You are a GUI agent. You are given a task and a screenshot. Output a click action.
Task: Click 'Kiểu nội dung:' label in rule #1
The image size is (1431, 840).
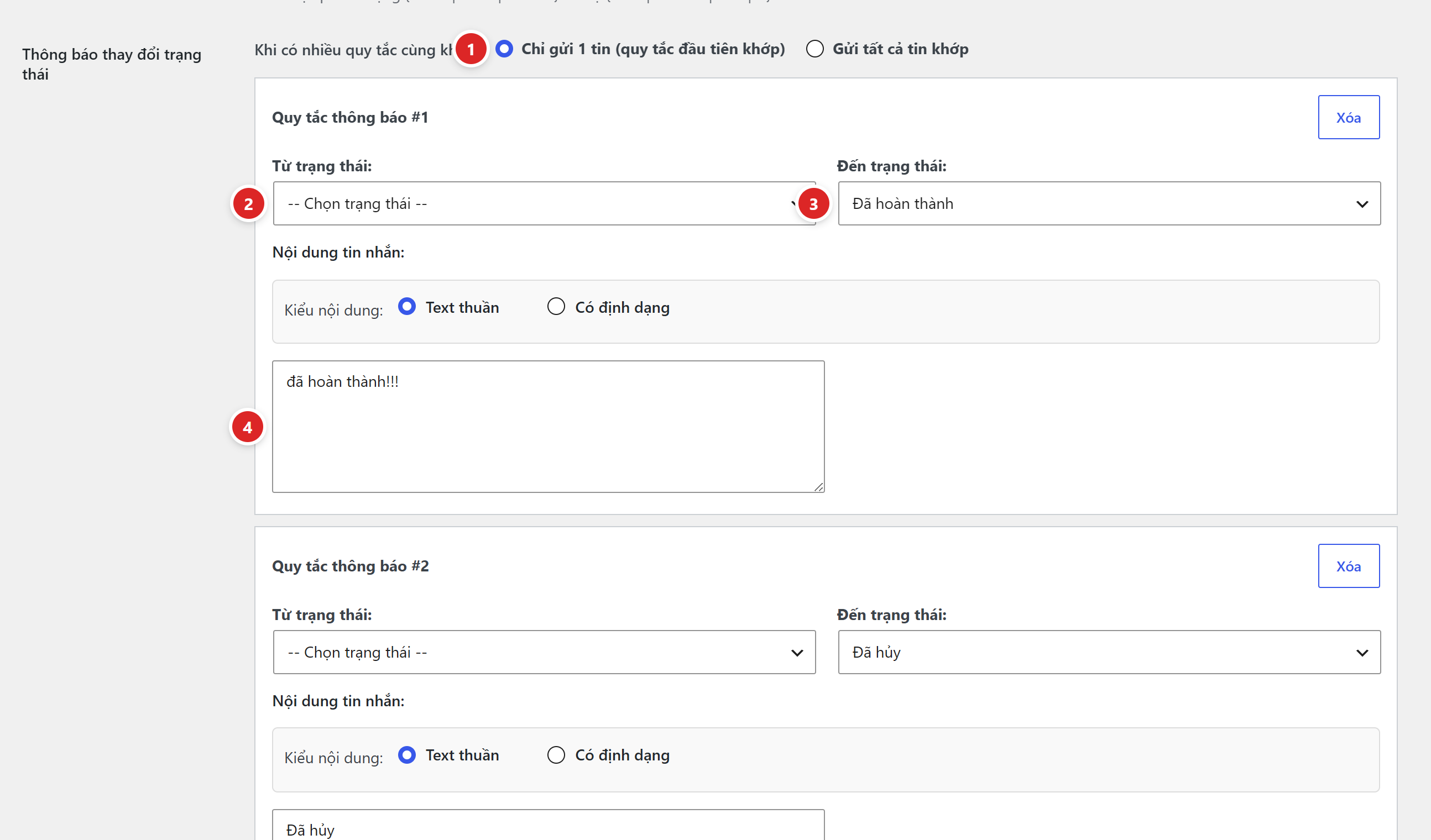coord(334,310)
